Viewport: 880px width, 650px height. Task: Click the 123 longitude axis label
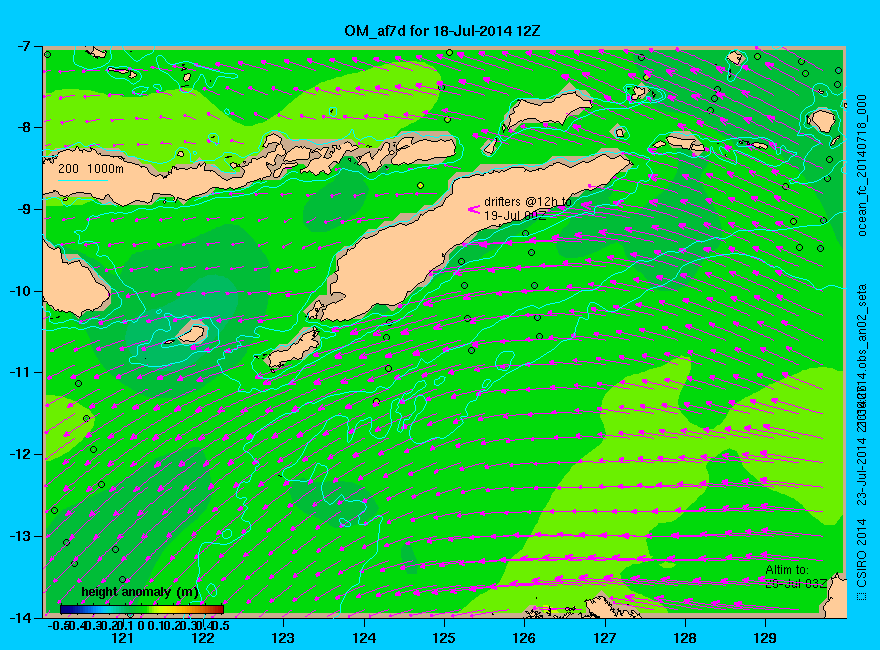click(283, 638)
